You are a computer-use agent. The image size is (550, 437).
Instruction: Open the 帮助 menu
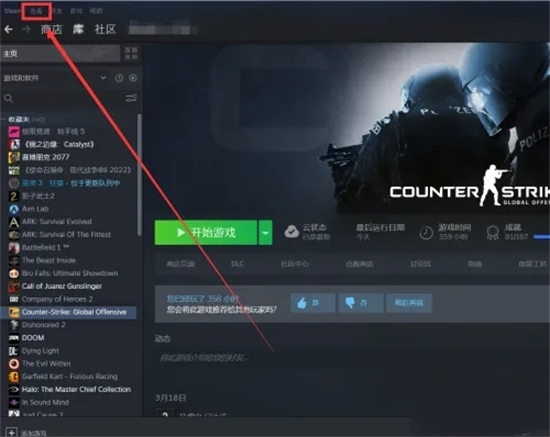96,11
